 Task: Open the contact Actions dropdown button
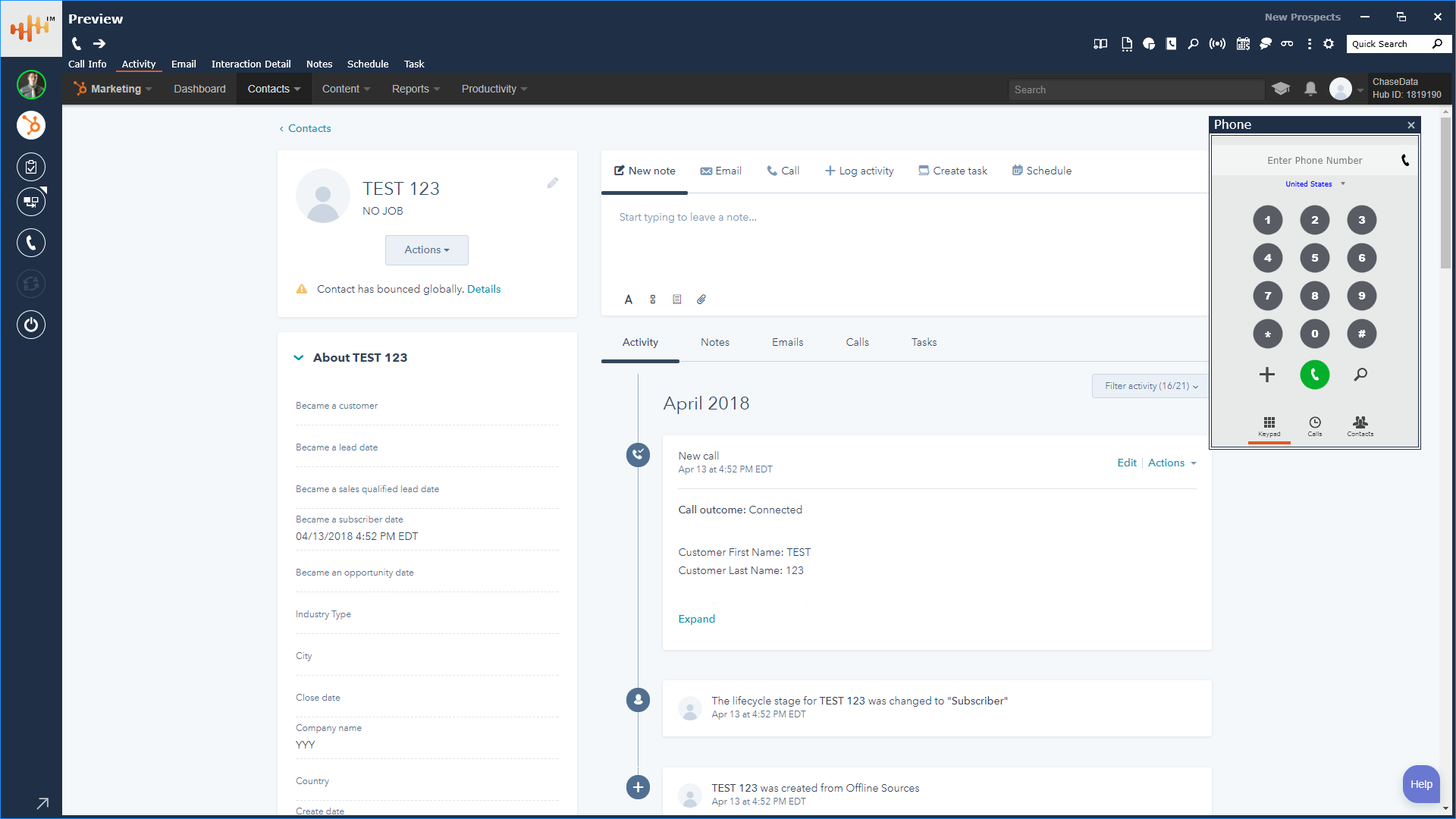point(426,249)
